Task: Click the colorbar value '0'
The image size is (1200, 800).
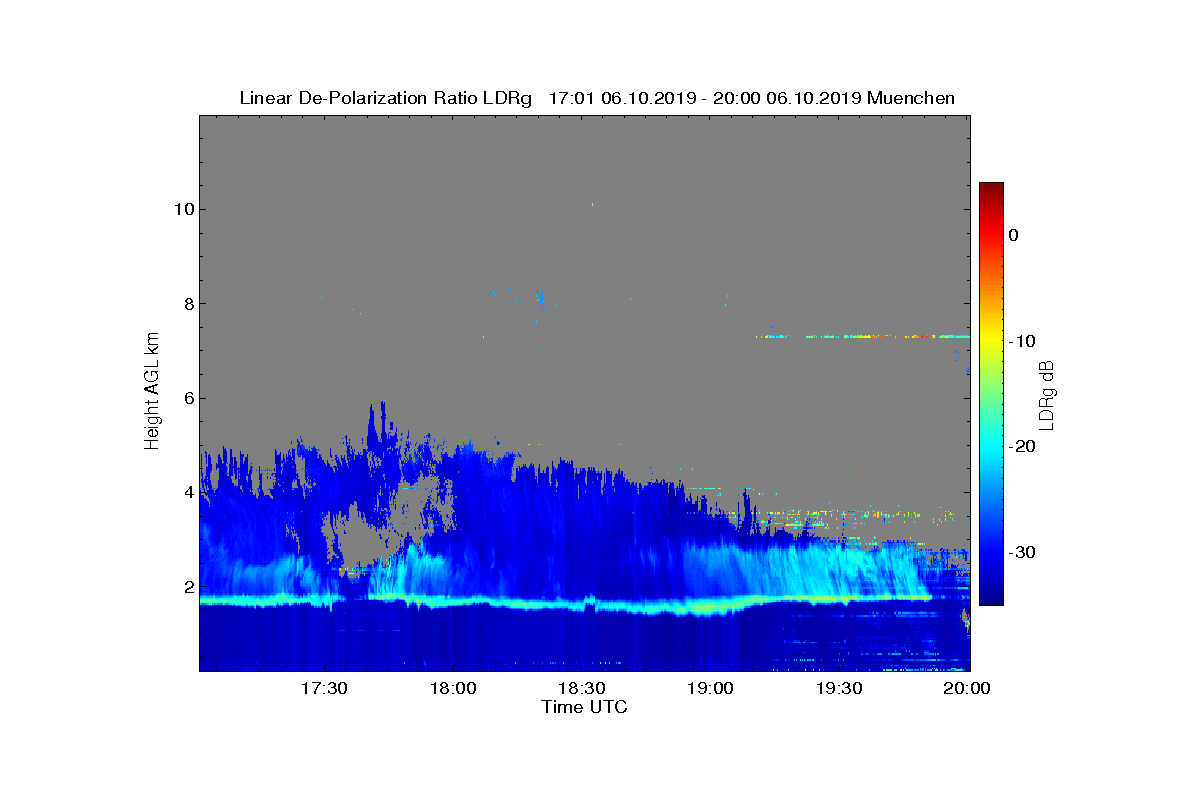Action: 1014,235
